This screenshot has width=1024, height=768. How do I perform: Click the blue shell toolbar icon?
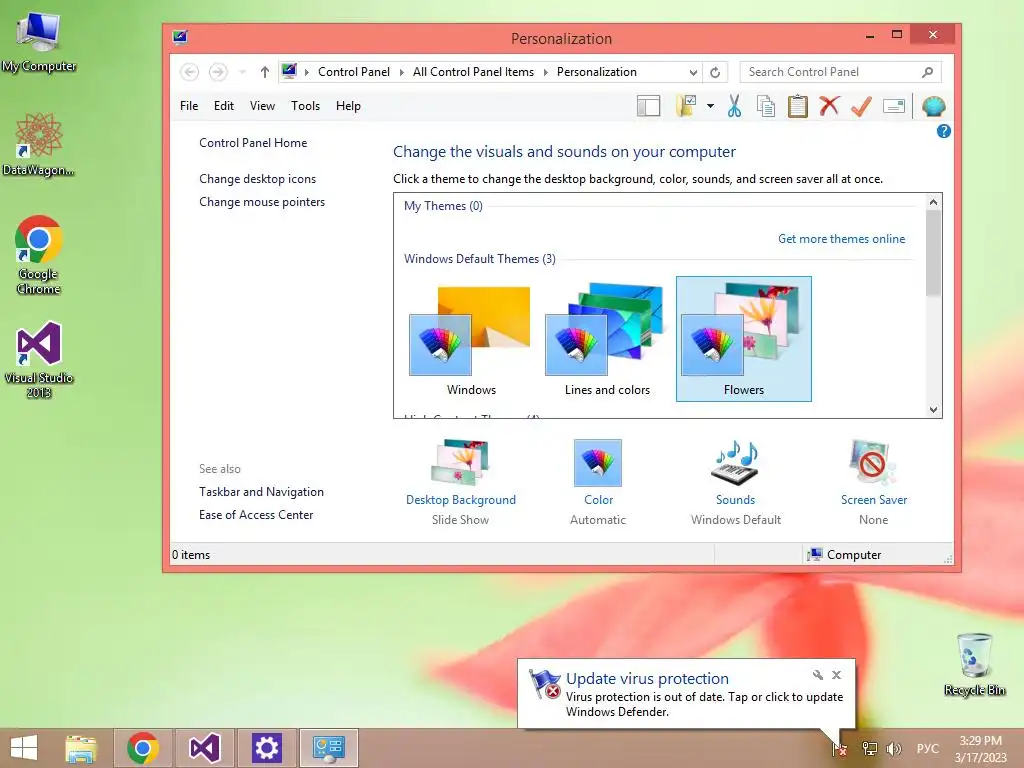click(x=933, y=106)
